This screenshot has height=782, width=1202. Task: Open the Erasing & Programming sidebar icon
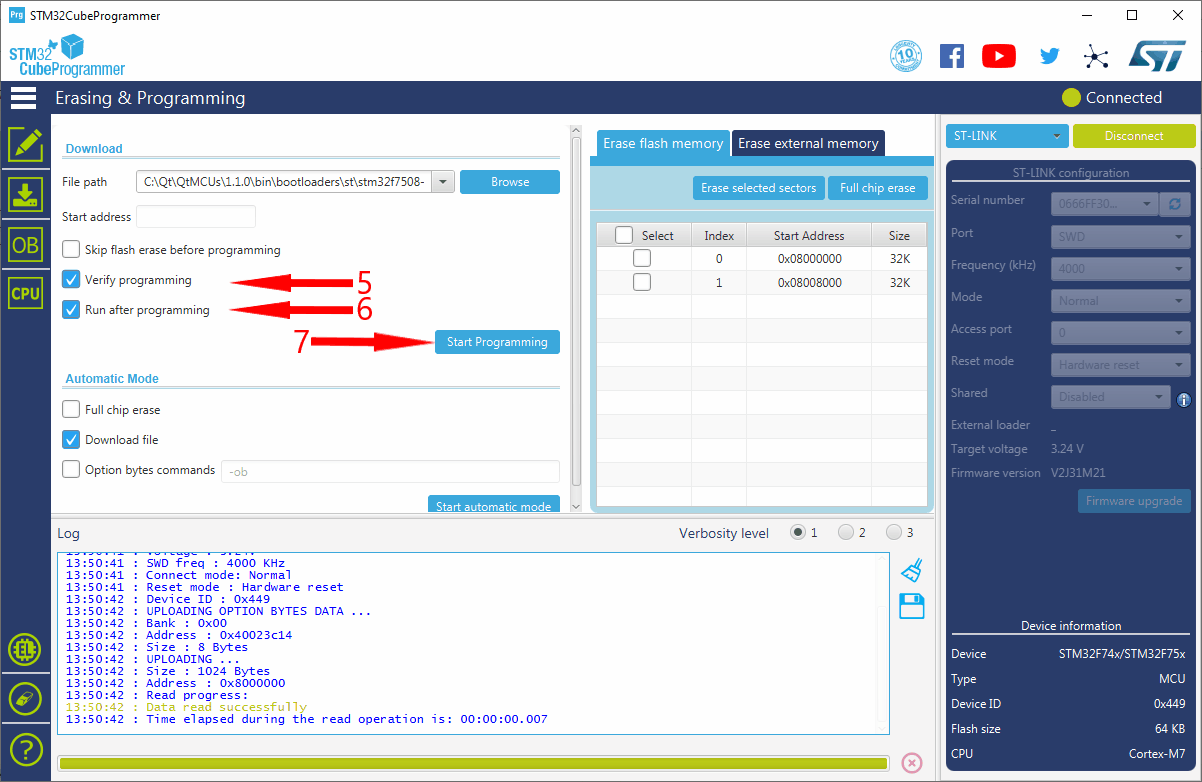(25, 195)
